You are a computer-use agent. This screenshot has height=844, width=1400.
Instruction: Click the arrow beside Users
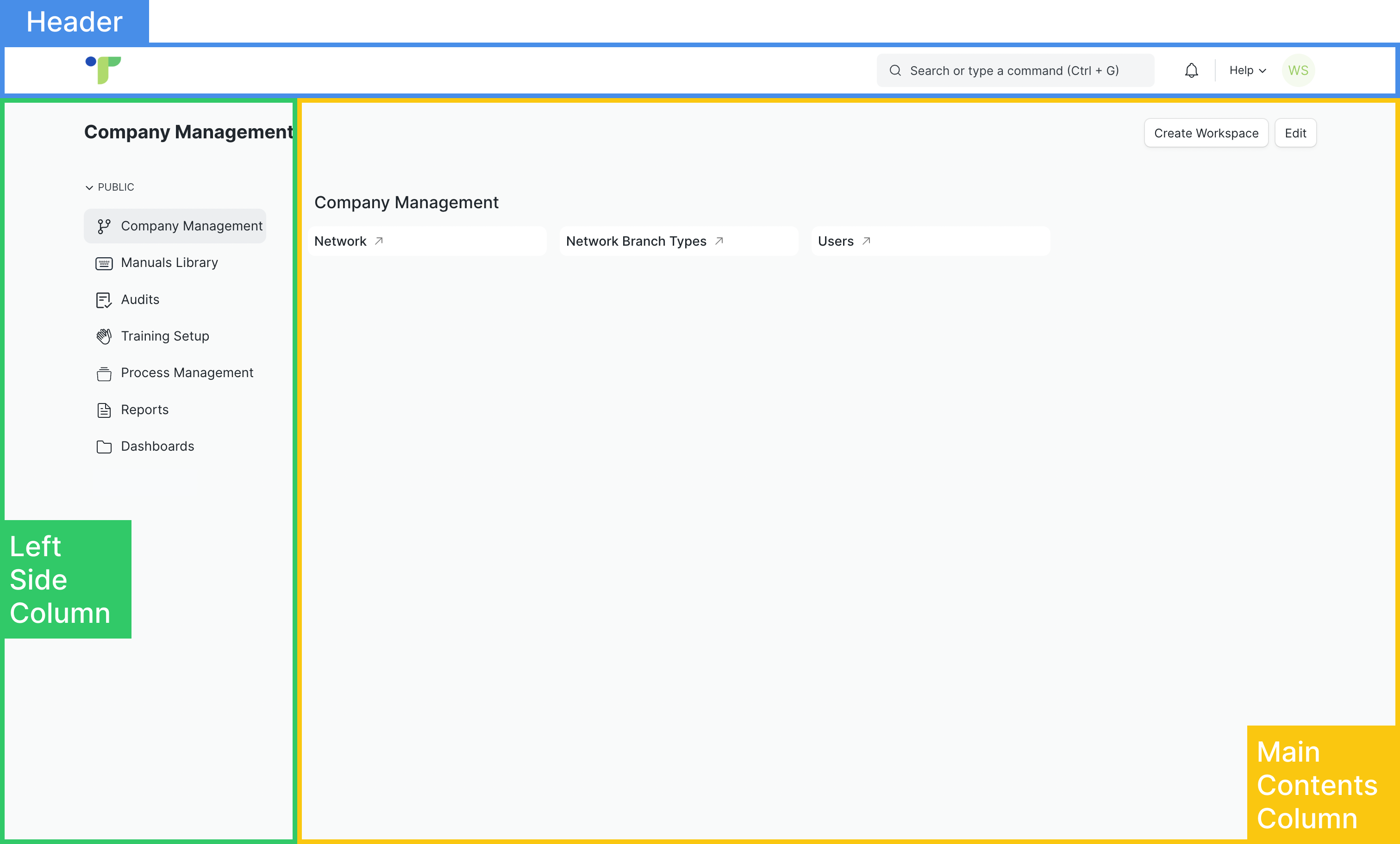click(866, 241)
